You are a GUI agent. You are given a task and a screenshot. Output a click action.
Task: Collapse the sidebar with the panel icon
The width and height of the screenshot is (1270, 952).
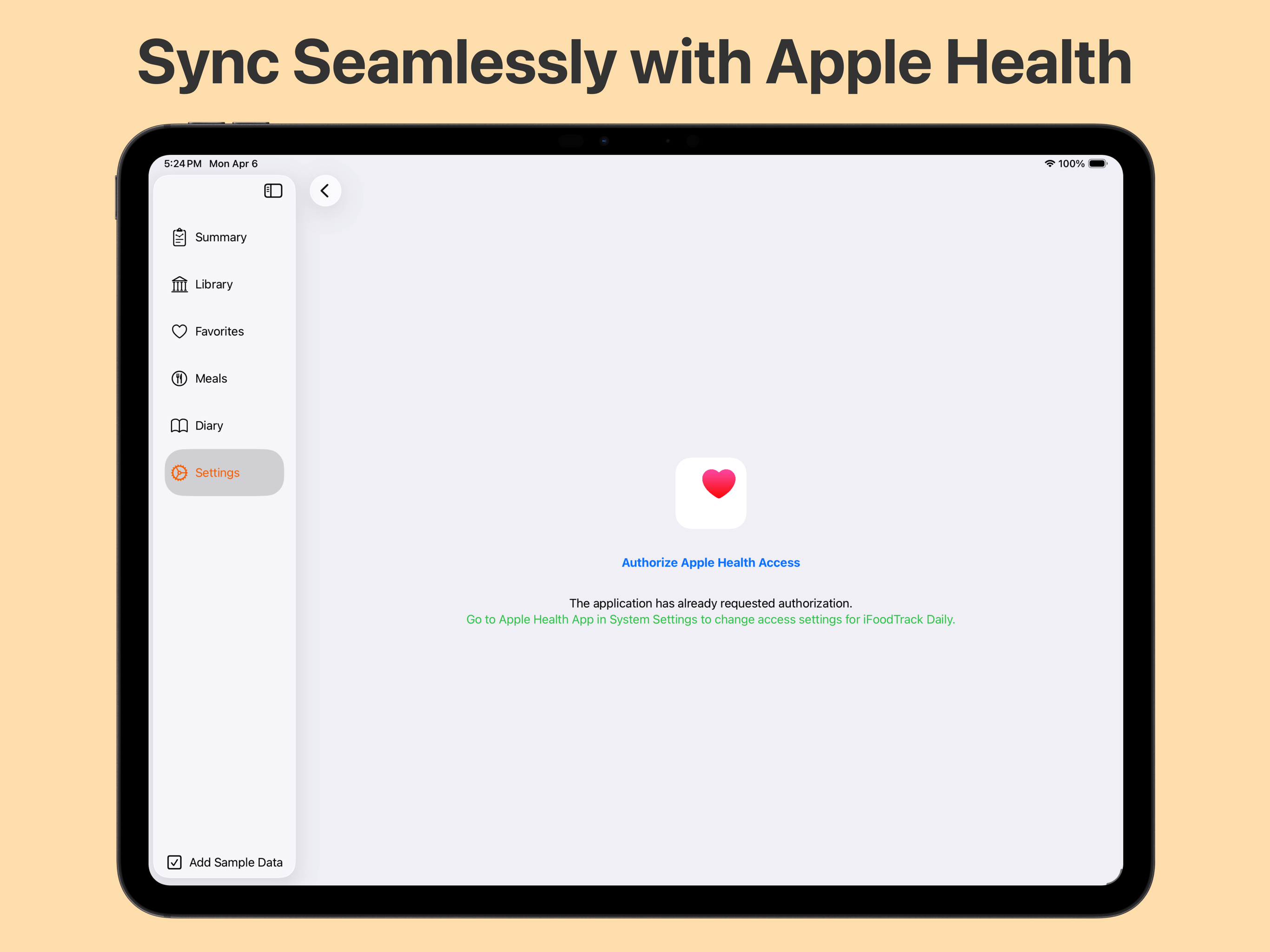[273, 191]
